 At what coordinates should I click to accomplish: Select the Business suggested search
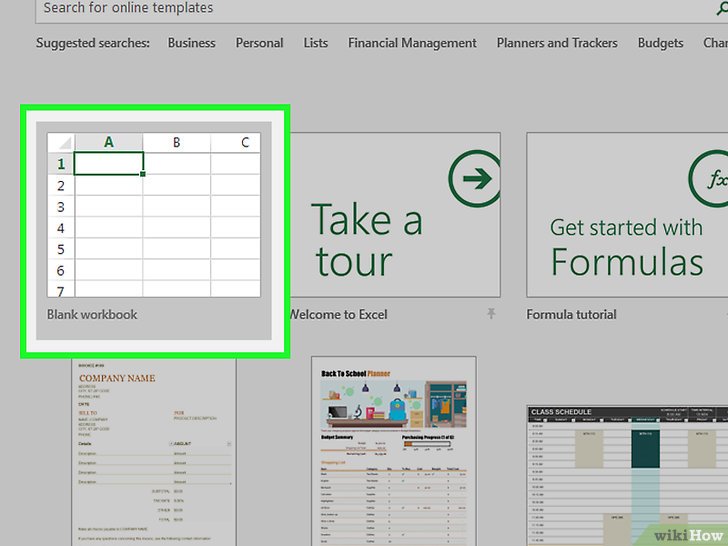[191, 43]
